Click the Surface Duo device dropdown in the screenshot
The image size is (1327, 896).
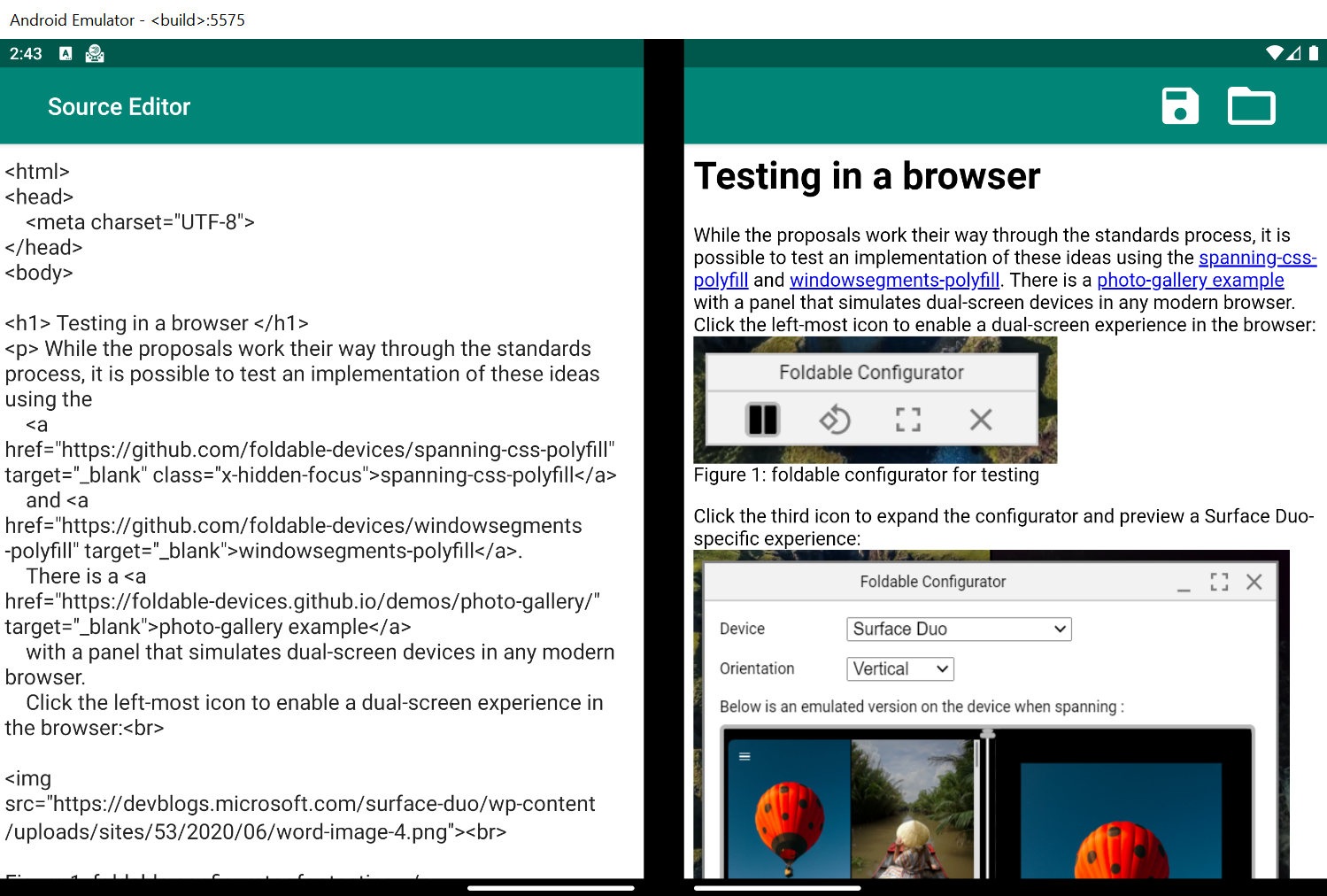click(959, 629)
